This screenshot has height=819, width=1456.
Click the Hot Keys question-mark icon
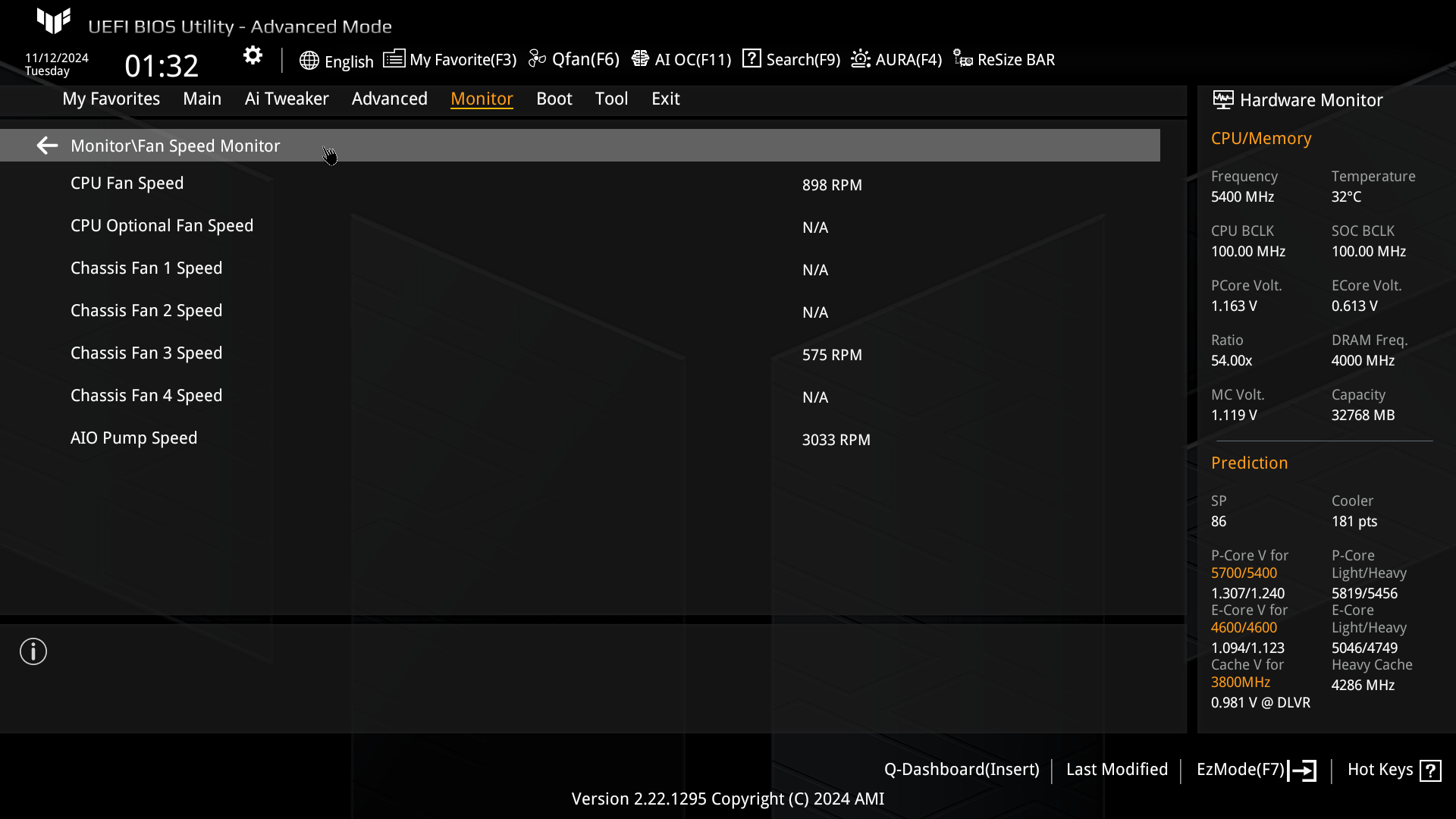click(1430, 770)
